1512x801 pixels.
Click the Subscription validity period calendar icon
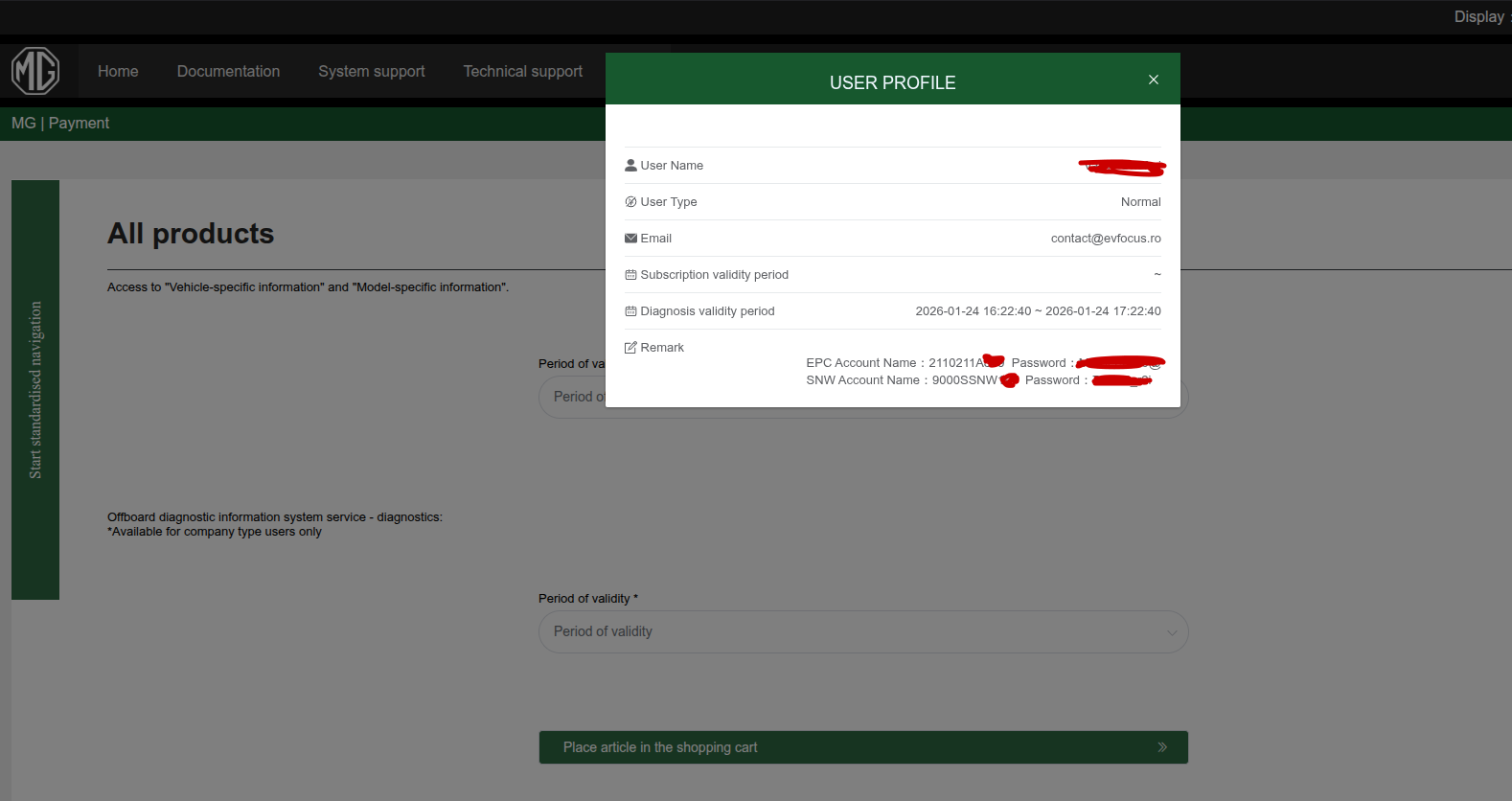[x=630, y=275]
